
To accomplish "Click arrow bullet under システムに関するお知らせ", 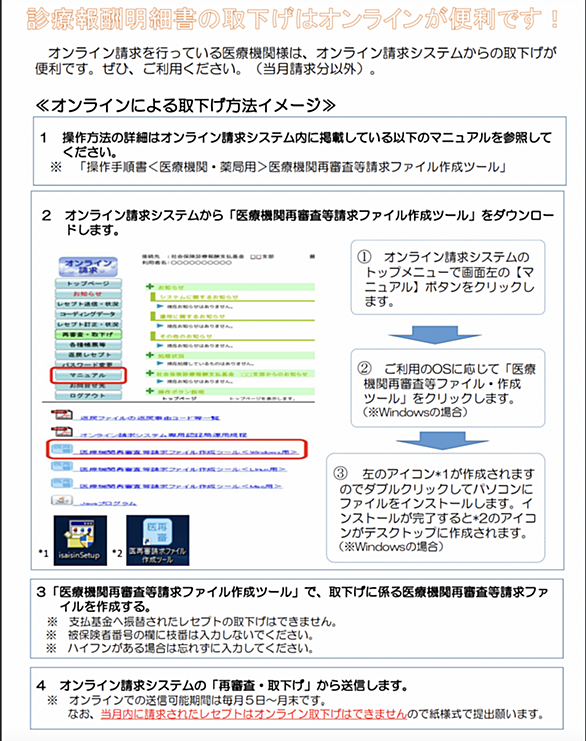I will pos(160,306).
